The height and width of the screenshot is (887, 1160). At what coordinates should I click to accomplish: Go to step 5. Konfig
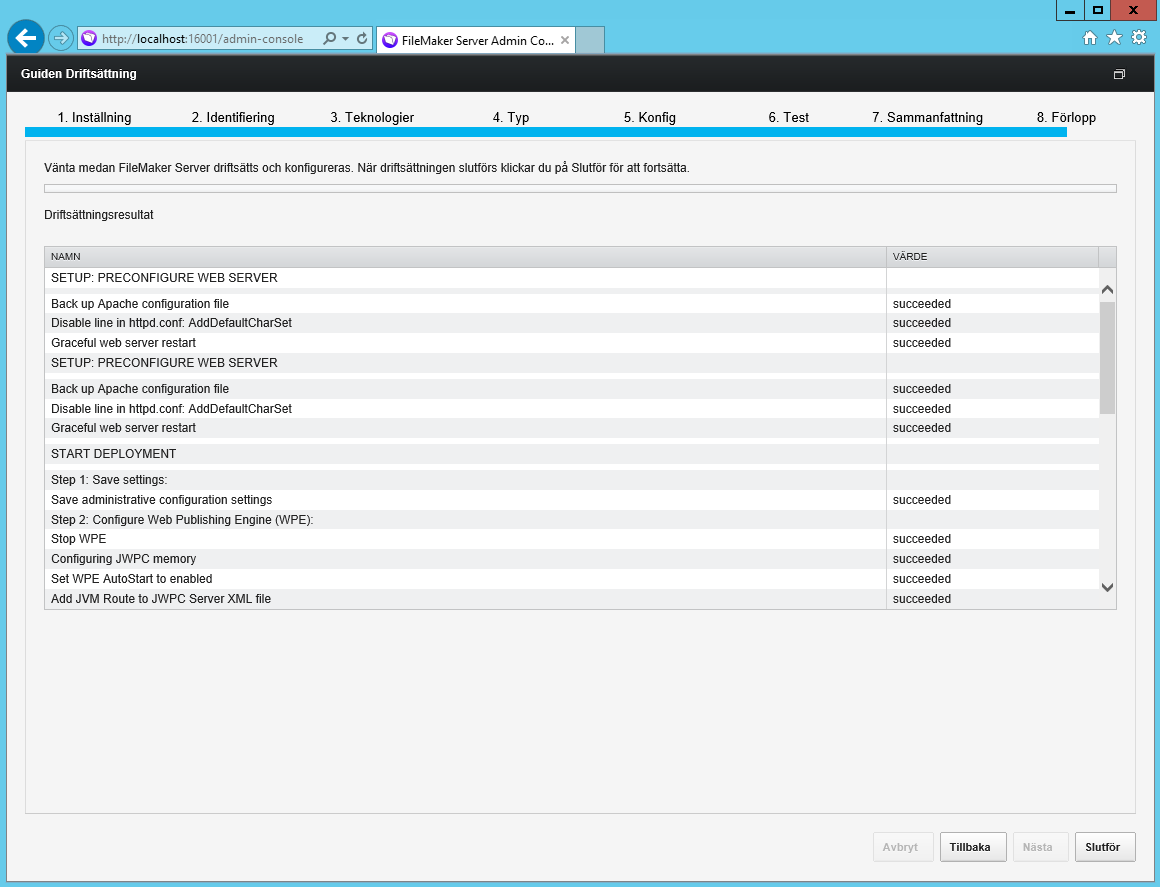click(x=650, y=117)
